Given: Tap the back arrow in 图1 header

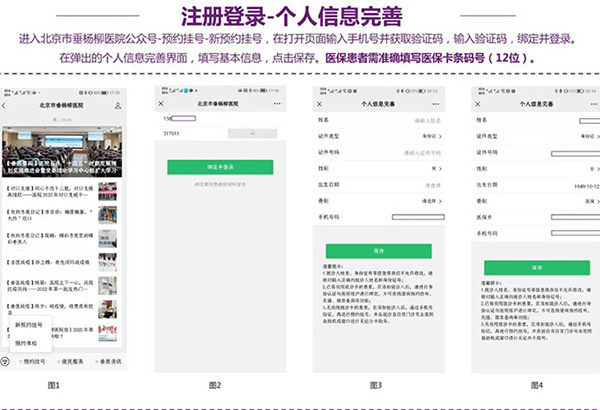Looking at the screenshot, I should [6, 104].
